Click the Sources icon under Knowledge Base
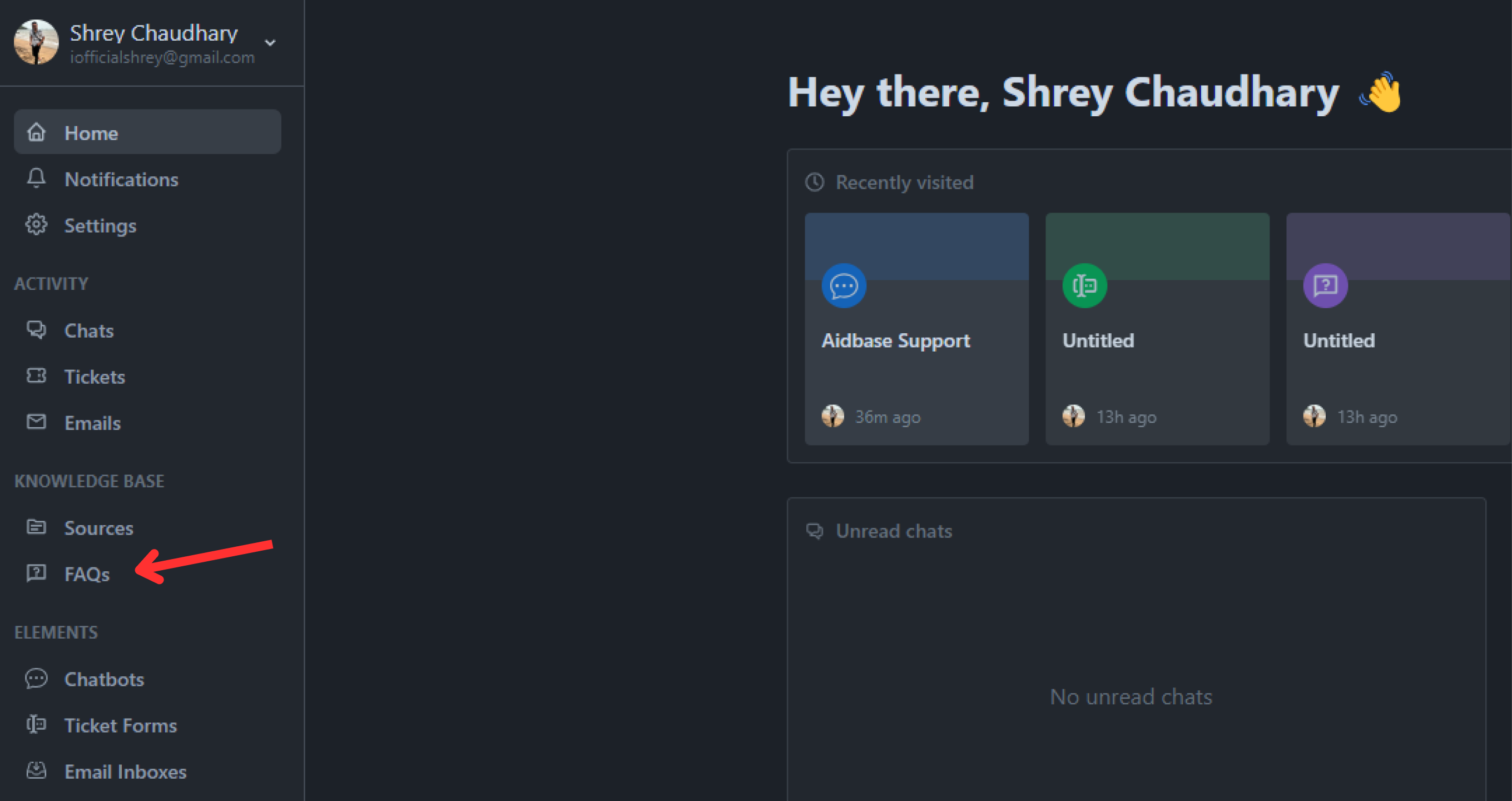 (36, 527)
